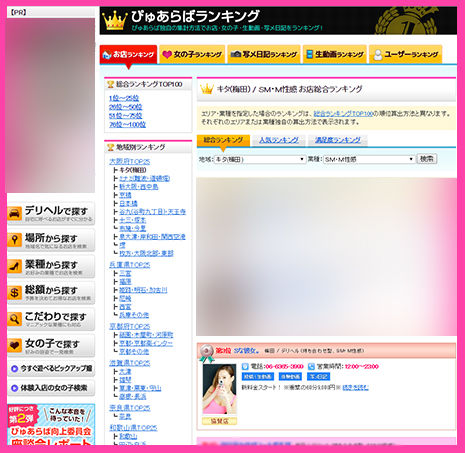
Task: Click the magnifier icon on こだわりで探す
Action: (15, 319)
